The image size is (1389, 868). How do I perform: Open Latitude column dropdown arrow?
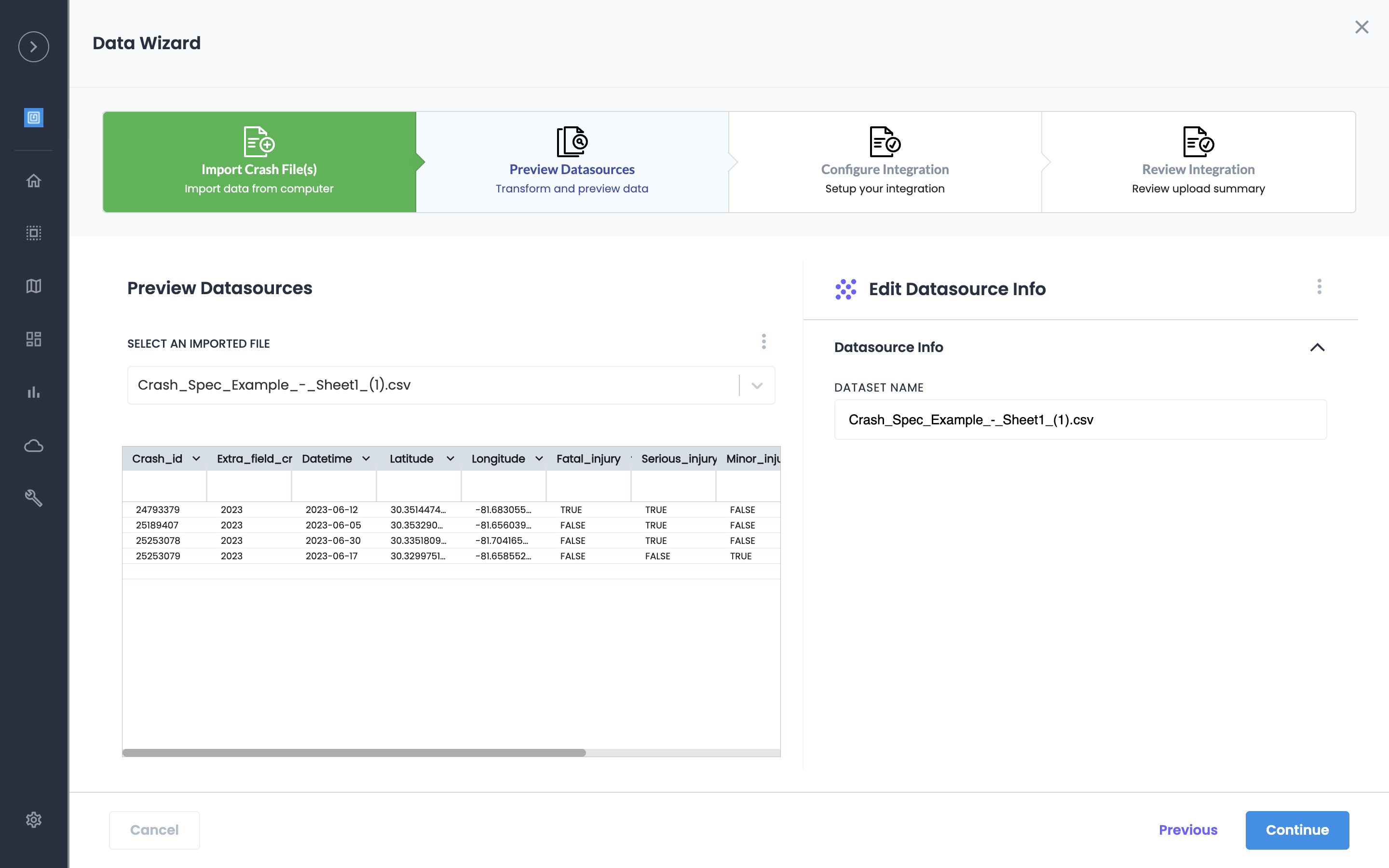[450, 459]
